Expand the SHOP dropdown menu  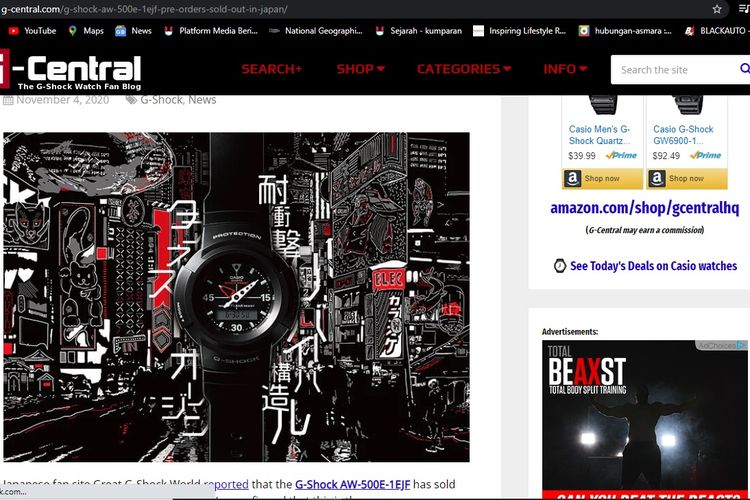tap(360, 69)
